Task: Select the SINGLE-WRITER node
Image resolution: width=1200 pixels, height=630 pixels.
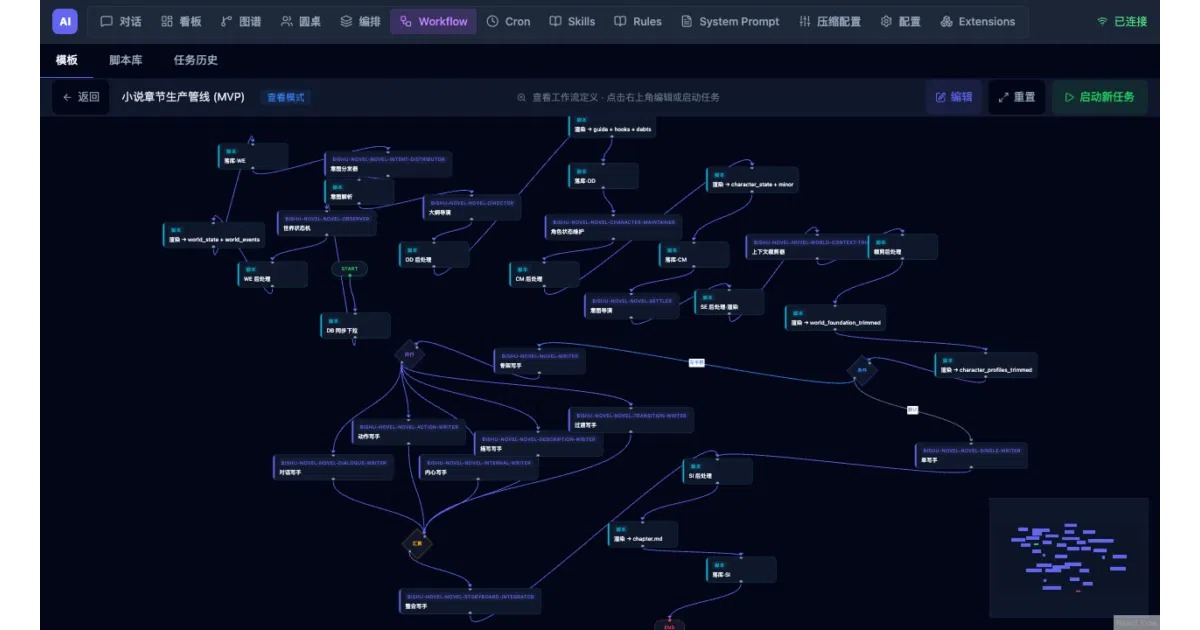Action: (971, 456)
